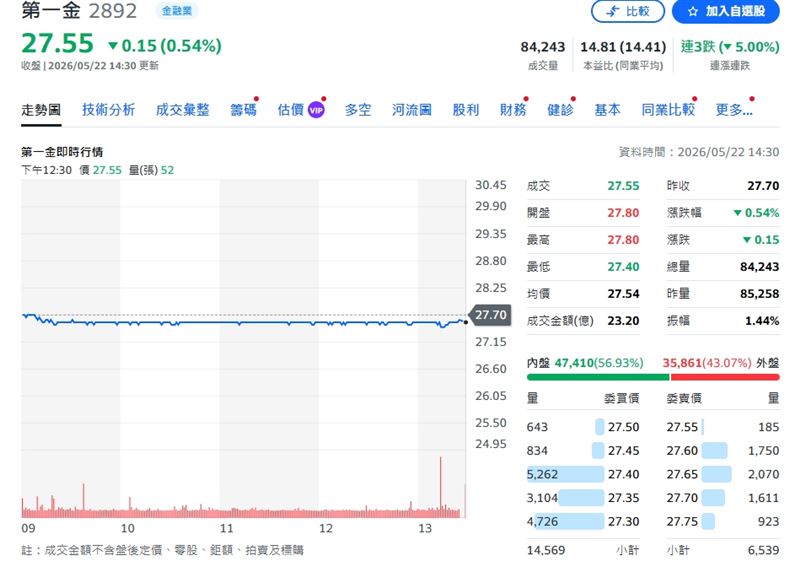Screen dimensions: 800x566
Task: Click the tall volume spike near 13:00
Action: [x=440, y=485]
